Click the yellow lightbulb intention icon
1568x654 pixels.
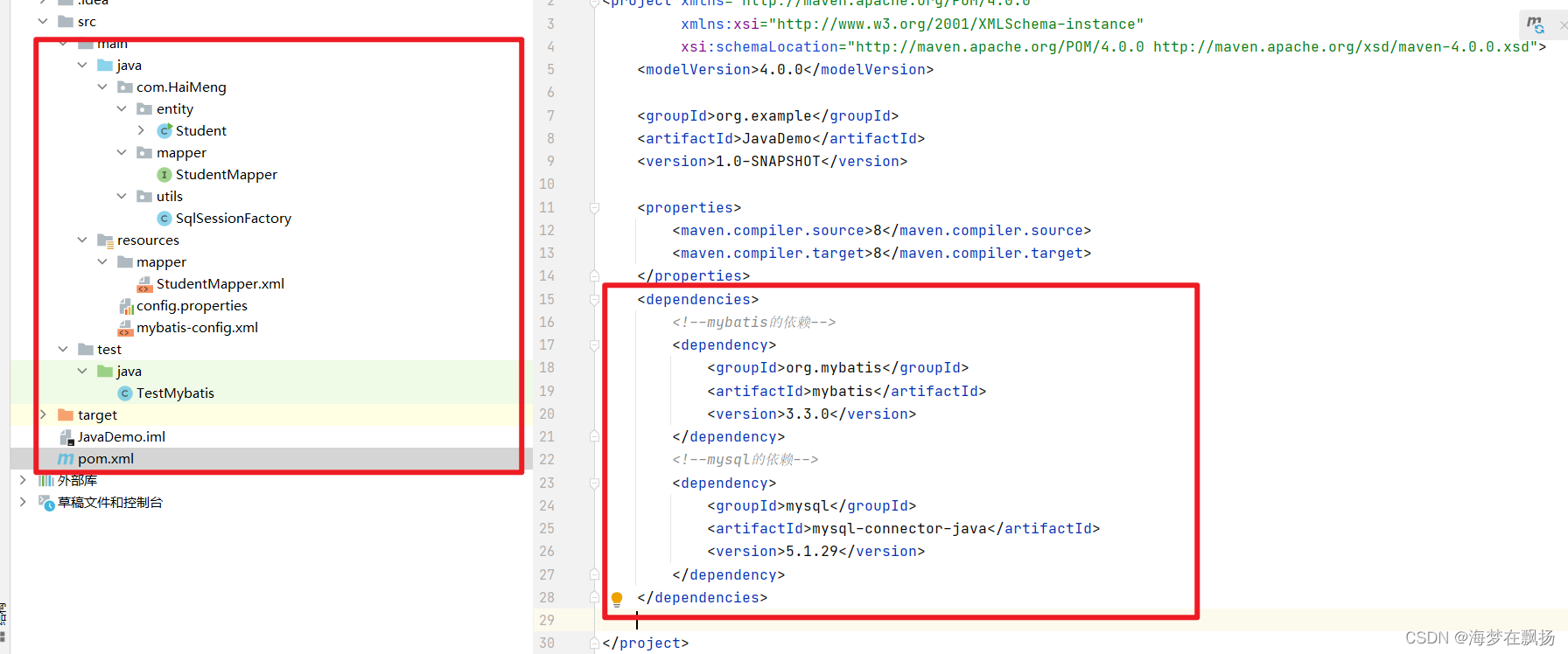617,599
